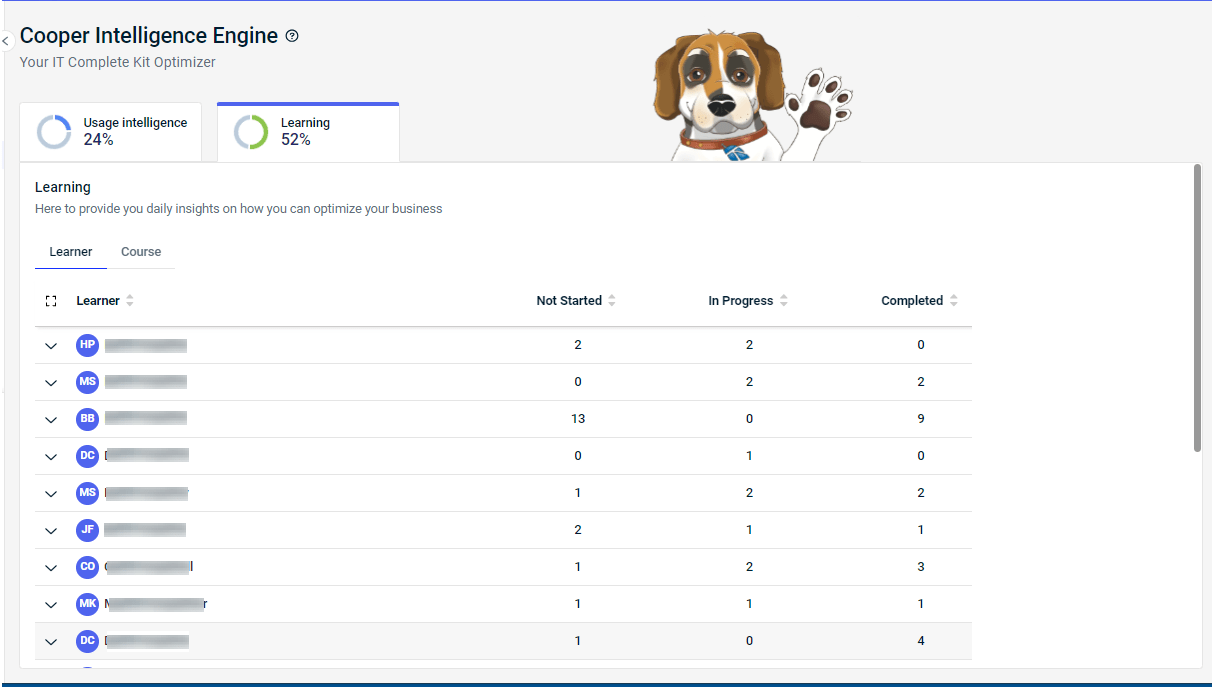Image resolution: width=1212 pixels, height=689 pixels.
Task: Click the HP avatar badge
Action: click(88, 345)
